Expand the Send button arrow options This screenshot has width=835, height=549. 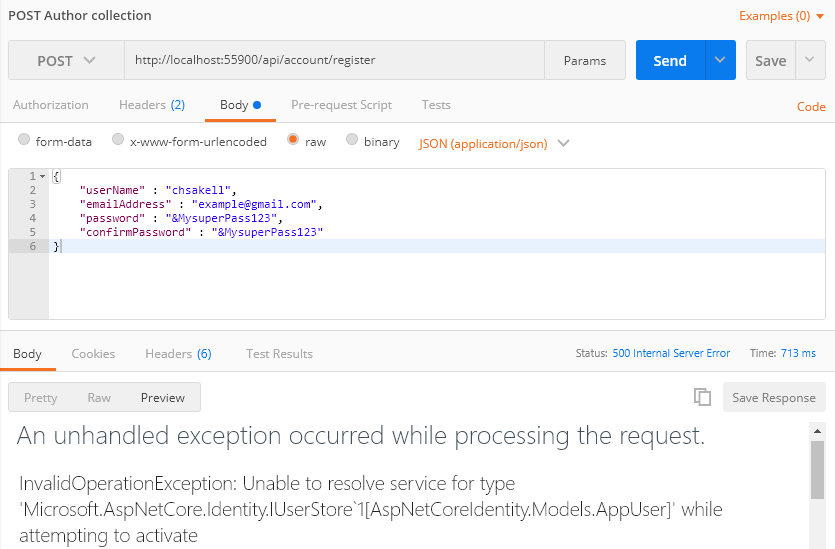(x=720, y=60)
